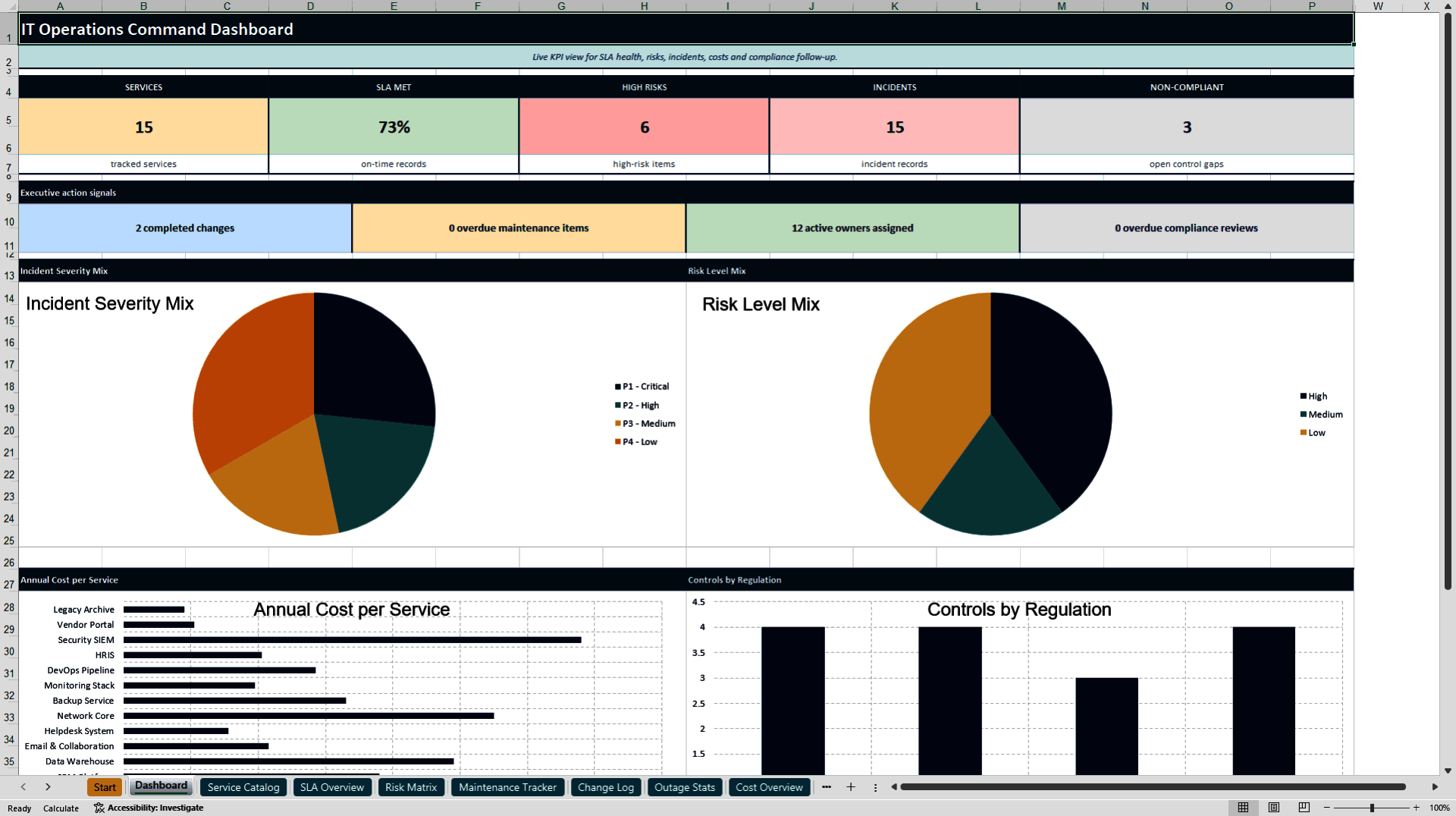Open the hidden sheet tabs ellipsis

tap(827, 787)
